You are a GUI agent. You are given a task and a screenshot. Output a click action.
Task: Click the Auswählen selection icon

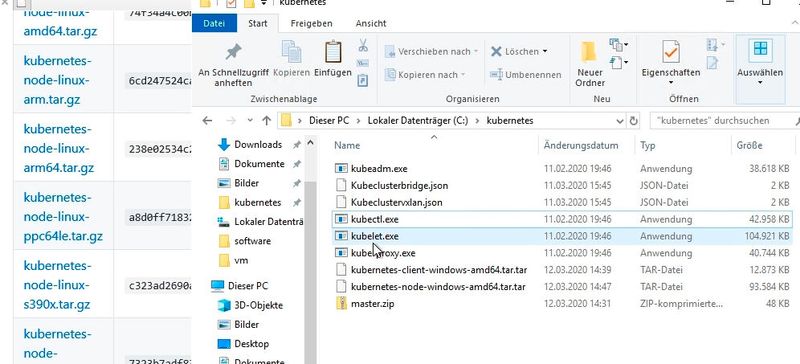click(x=760, y=50)
